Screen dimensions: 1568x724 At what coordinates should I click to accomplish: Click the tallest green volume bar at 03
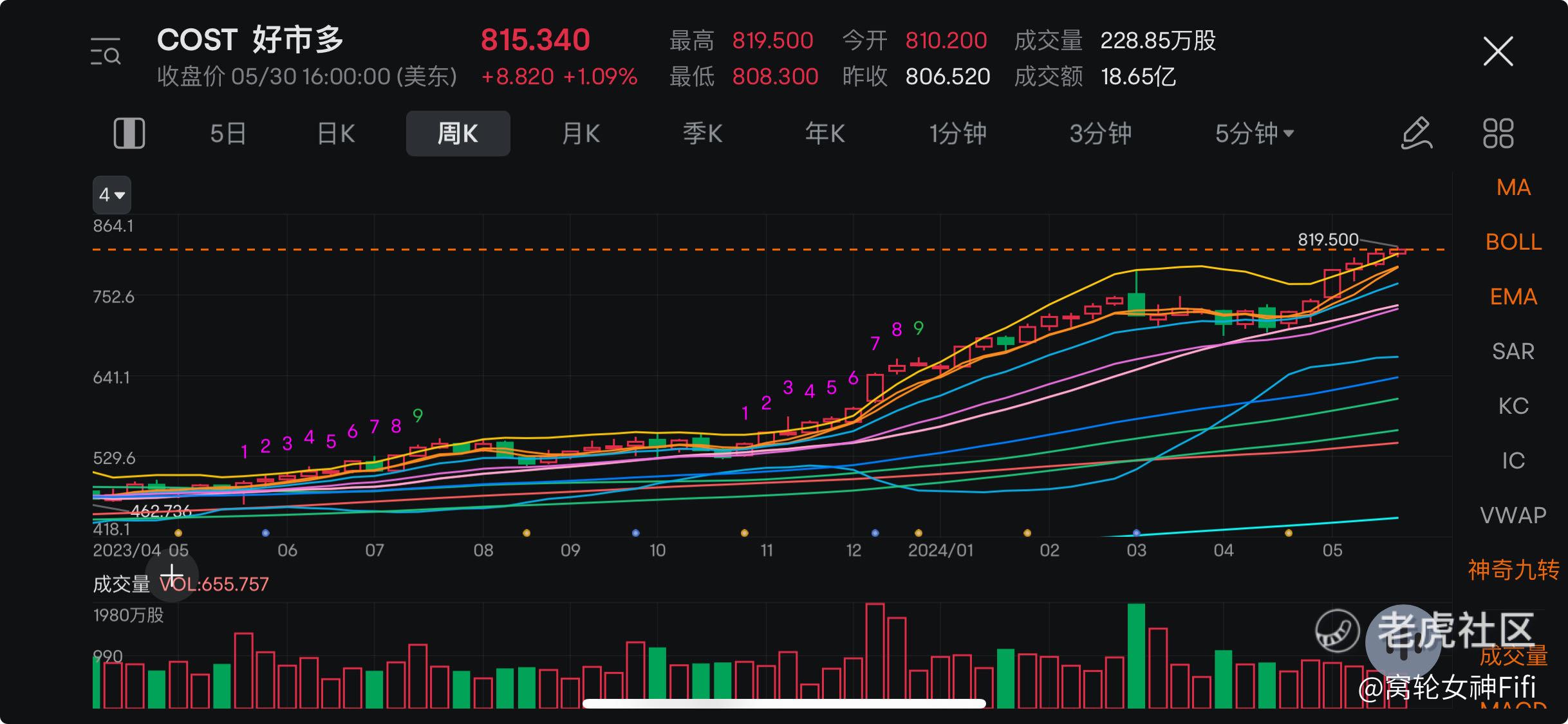[1136, 656]
